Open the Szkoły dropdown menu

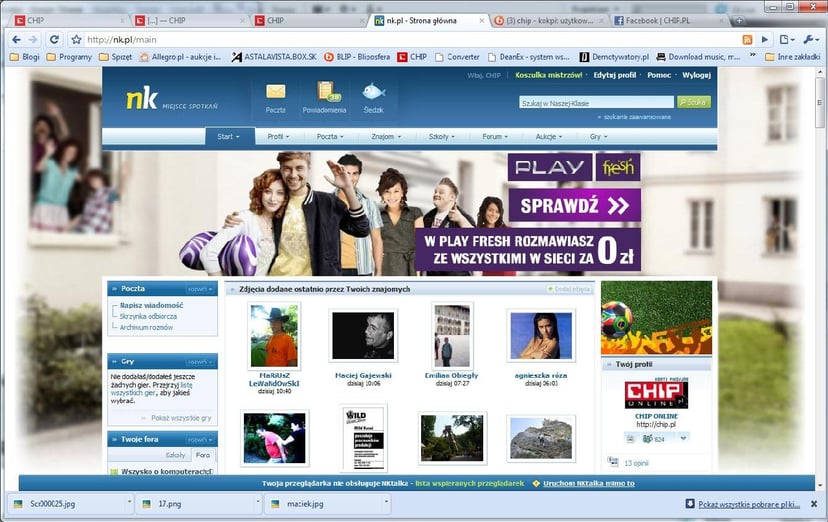[x=441, y=136]
